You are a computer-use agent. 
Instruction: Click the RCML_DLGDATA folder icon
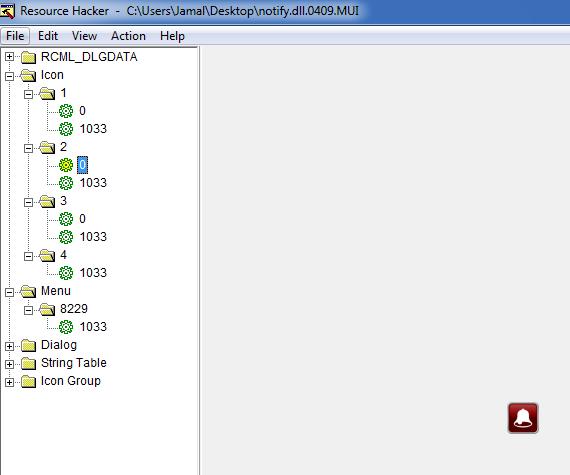click(28, 57)
